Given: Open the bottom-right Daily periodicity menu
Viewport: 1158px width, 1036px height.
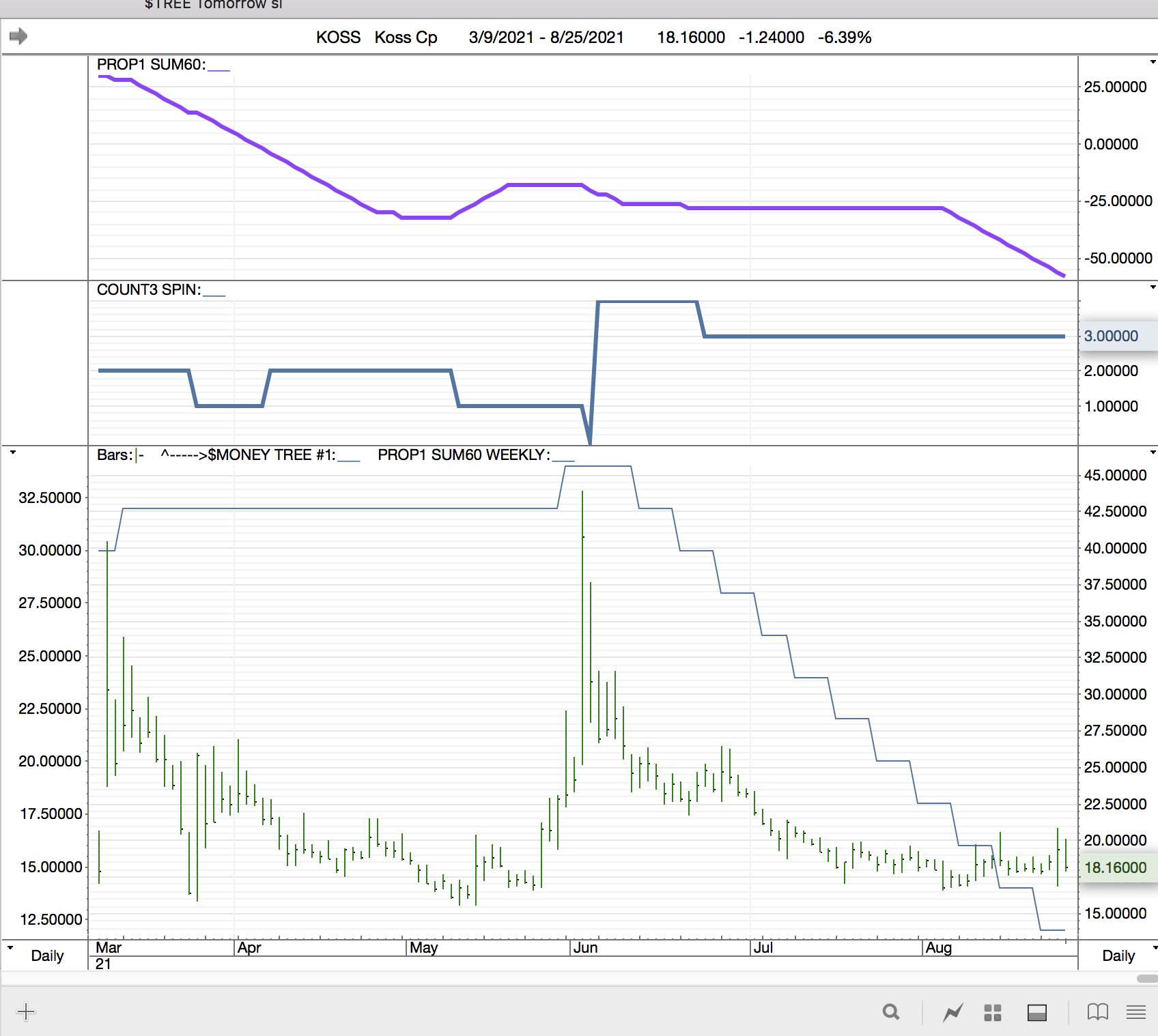Looking at the screenshot, I should tap(1154, 948).
